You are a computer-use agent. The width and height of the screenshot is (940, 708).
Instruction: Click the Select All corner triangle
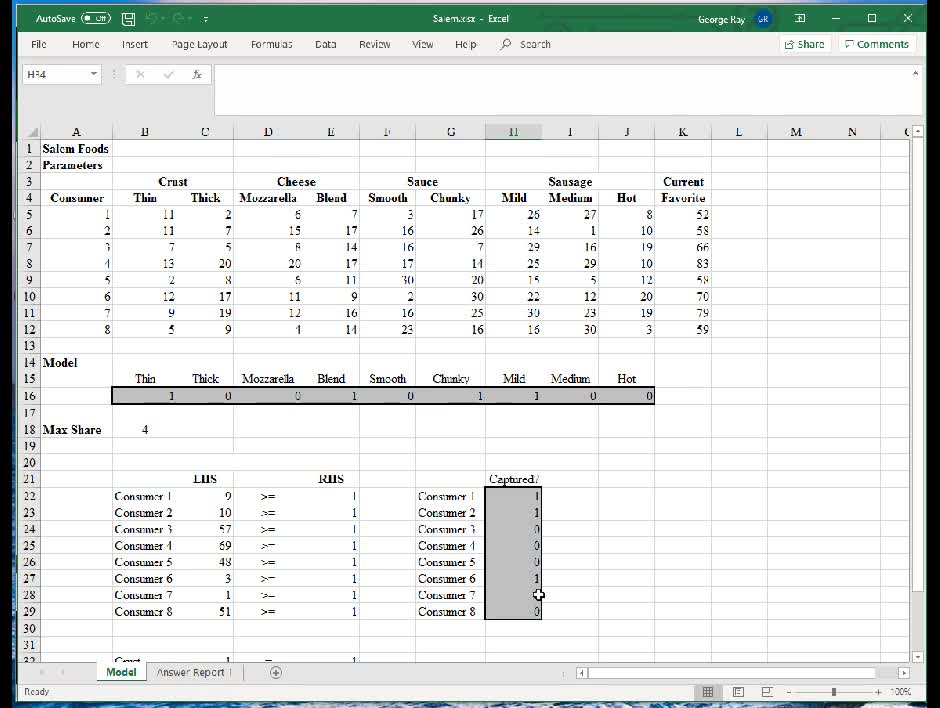(31, 131)
